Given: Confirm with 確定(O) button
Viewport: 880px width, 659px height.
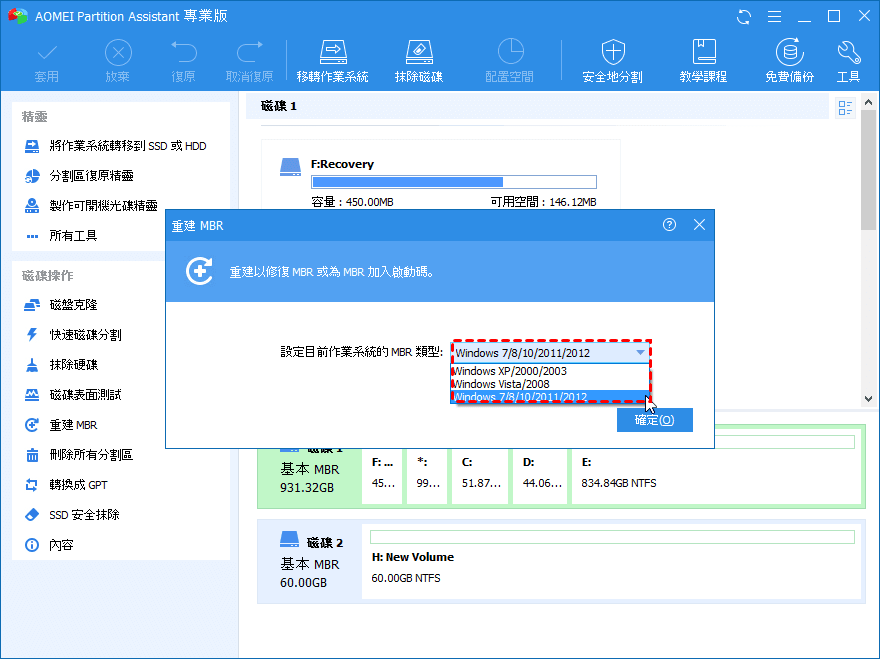Looking at the screenshot, I should [x=654, y=420].
